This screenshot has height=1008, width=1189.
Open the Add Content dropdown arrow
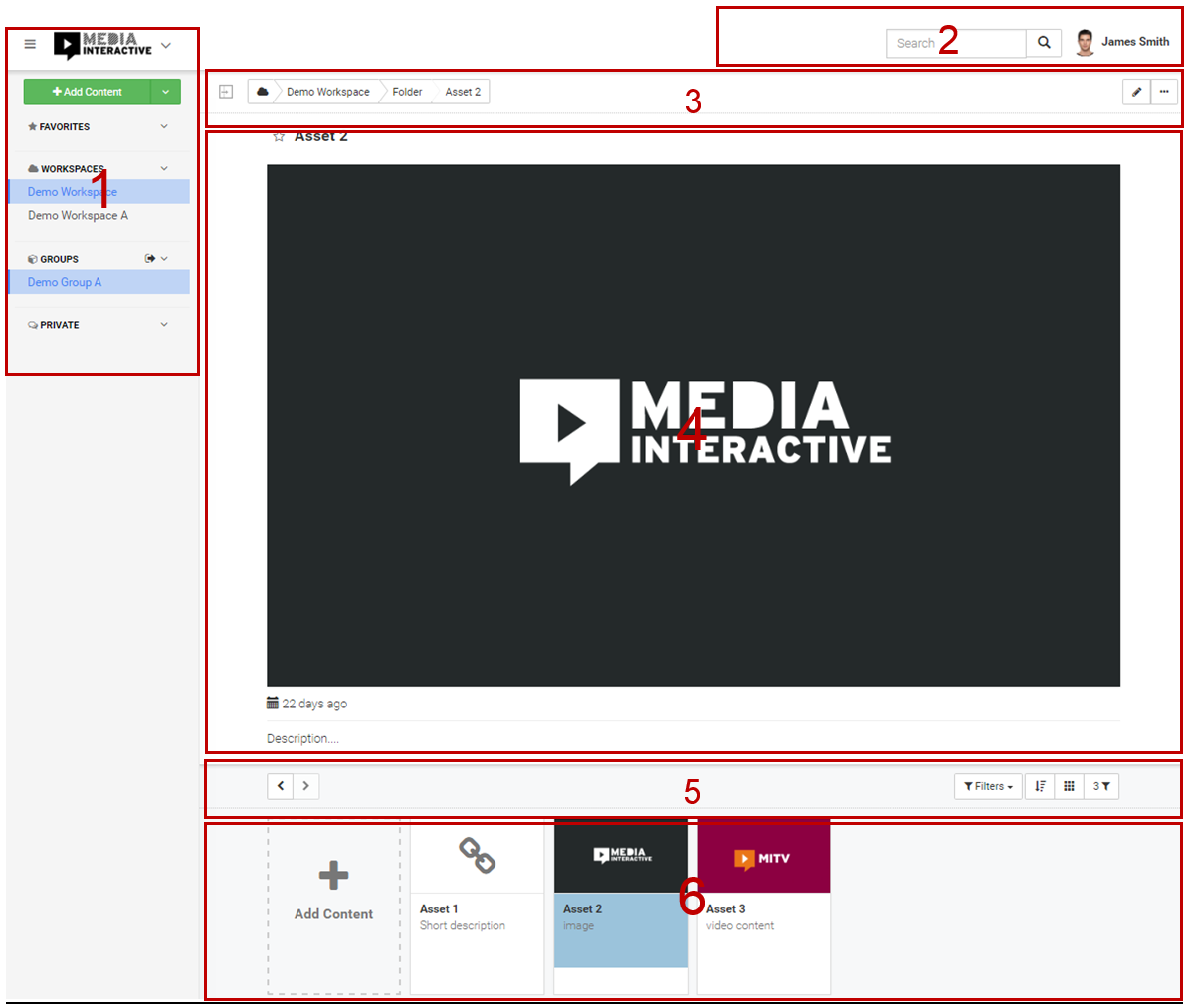click(x=166, y=92)
